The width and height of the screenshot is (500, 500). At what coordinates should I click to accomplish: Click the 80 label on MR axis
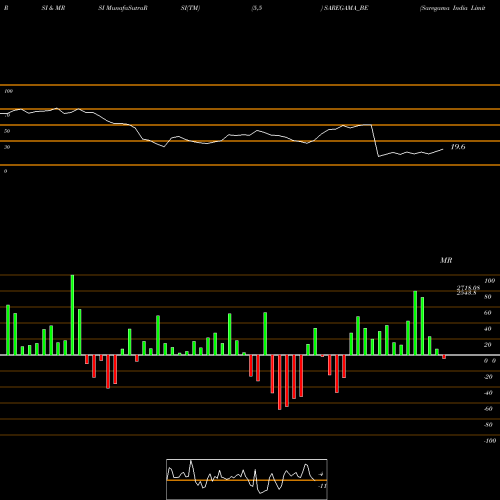(488, 297)
